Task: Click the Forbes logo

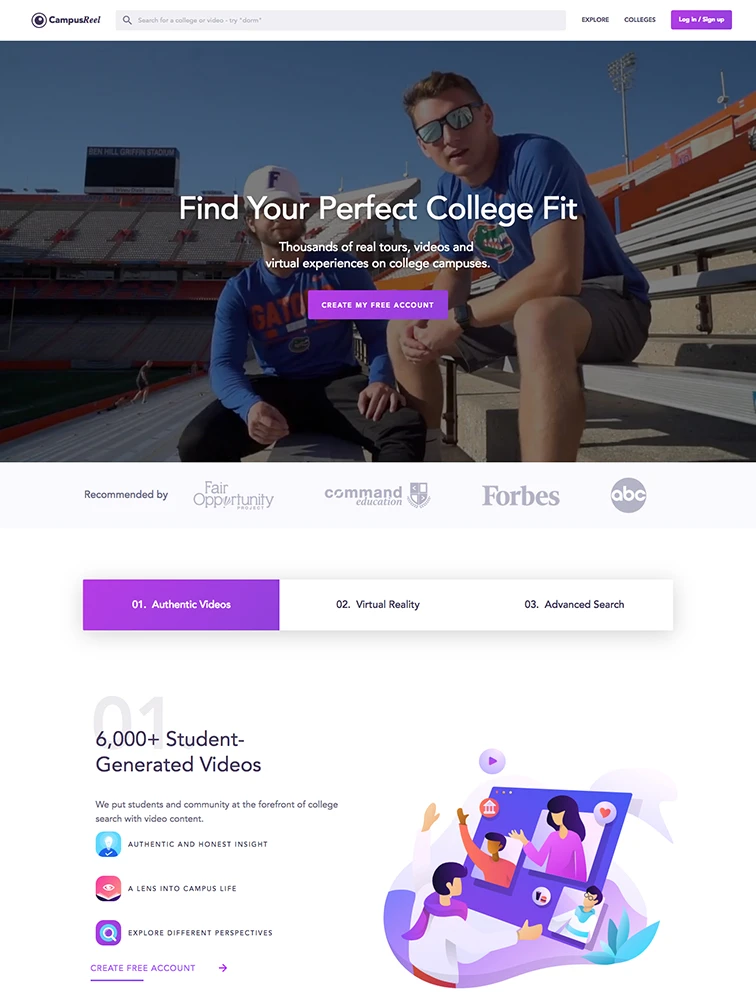Action: 521,496
